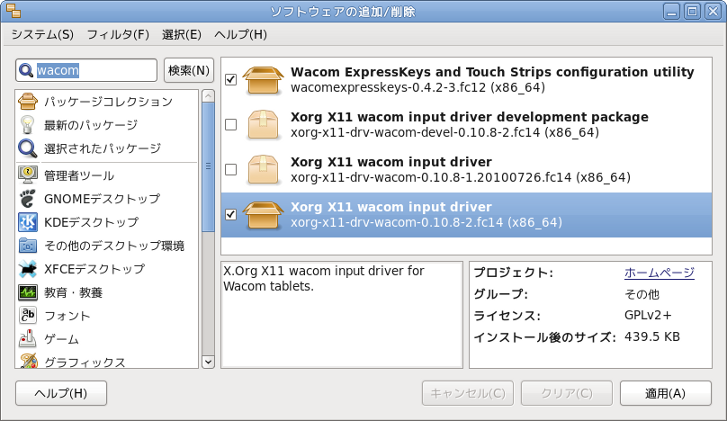Close the ソフトウェアの追加/削除 window
The width and height of the screenshot is (727, 421).
pyautogui.click(x=713, y=11)
